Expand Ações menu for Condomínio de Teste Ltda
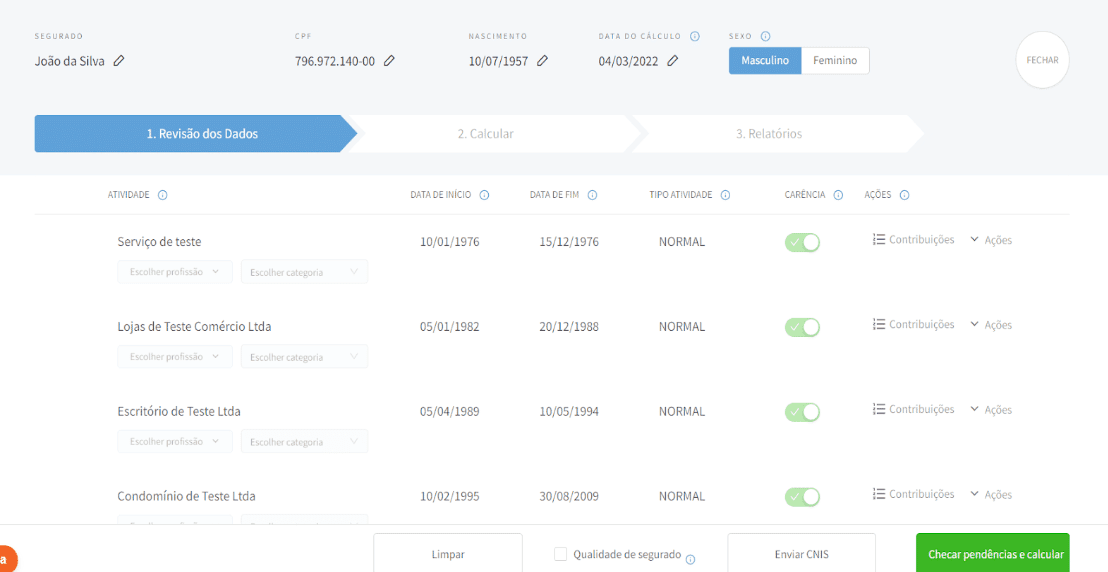The width and height of the screenshot is (1108, 572). (991, 495)
